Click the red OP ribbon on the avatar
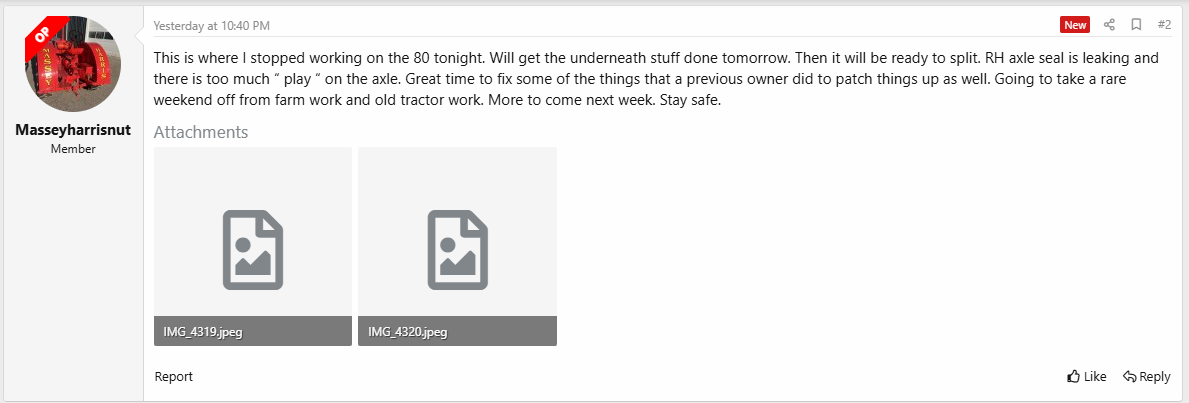 tap(40, 36)
